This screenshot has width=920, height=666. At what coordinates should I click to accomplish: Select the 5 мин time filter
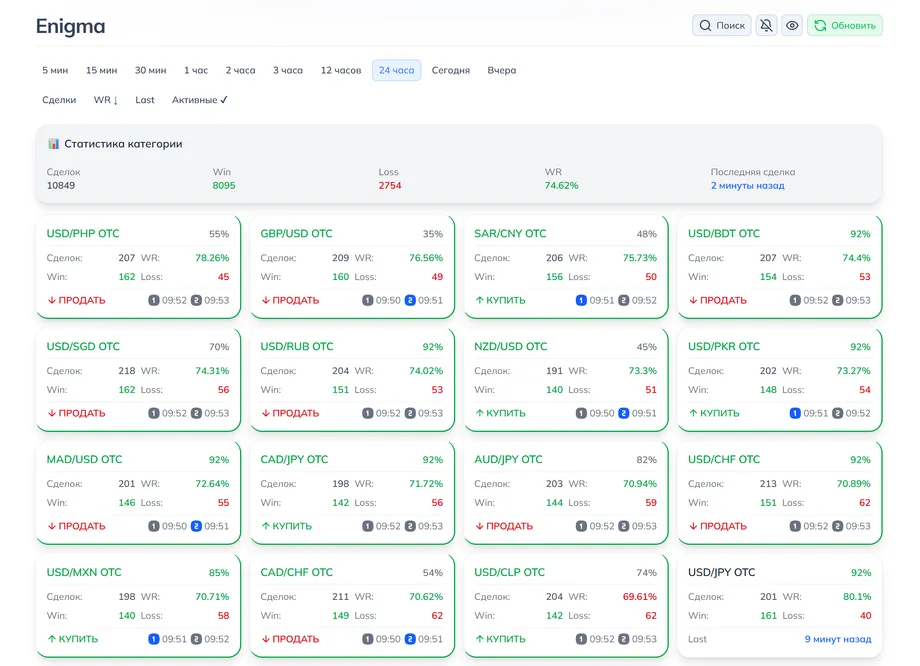tap(55, 70)
